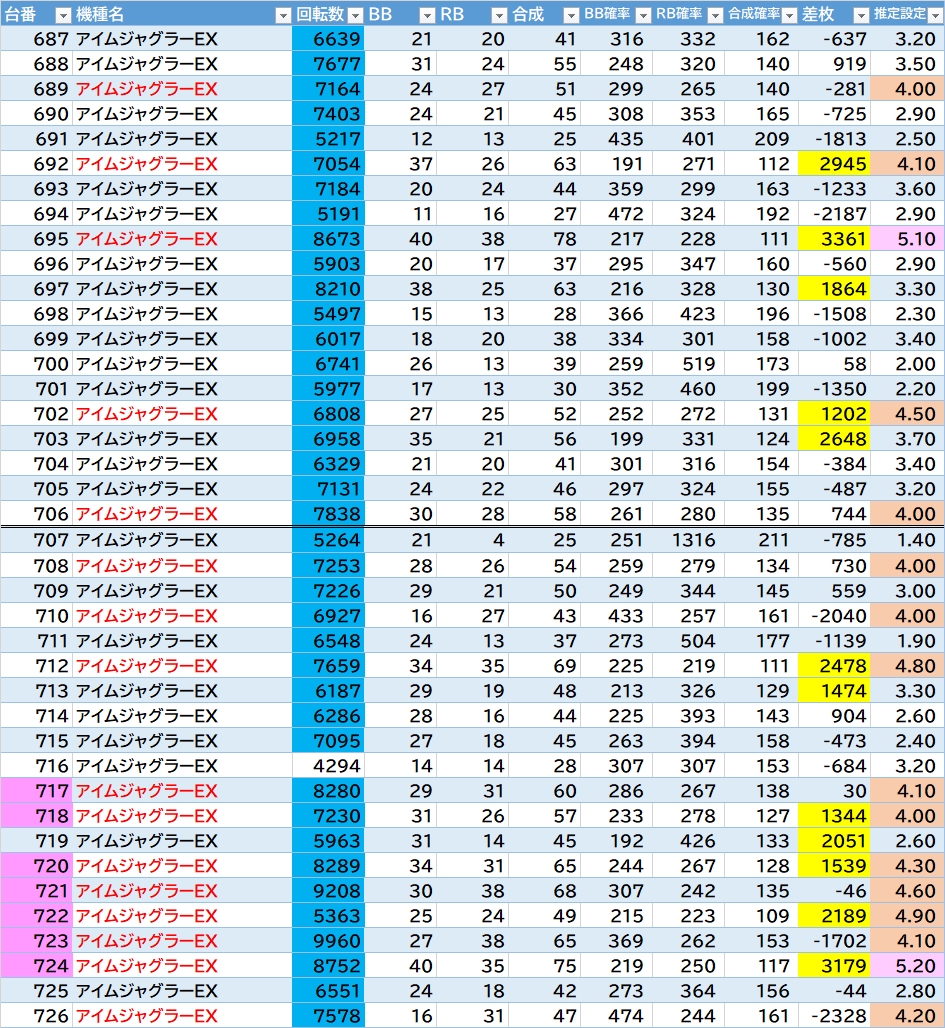Select the pink machine number cell 717
Viewport: 945px width, 1028px height.
(x=36, y=791)
